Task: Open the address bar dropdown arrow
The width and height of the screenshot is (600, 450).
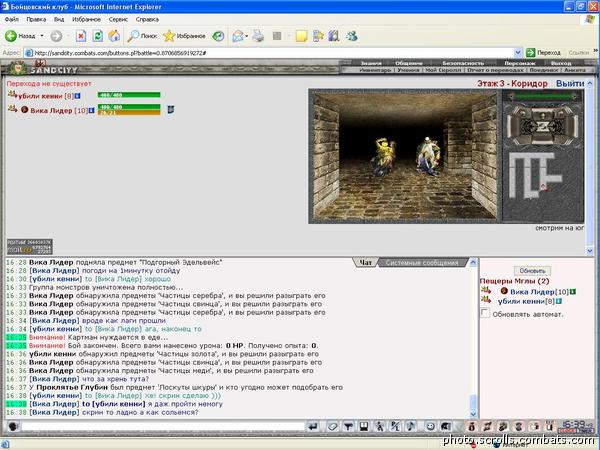Action: click(x=518, y=52)
